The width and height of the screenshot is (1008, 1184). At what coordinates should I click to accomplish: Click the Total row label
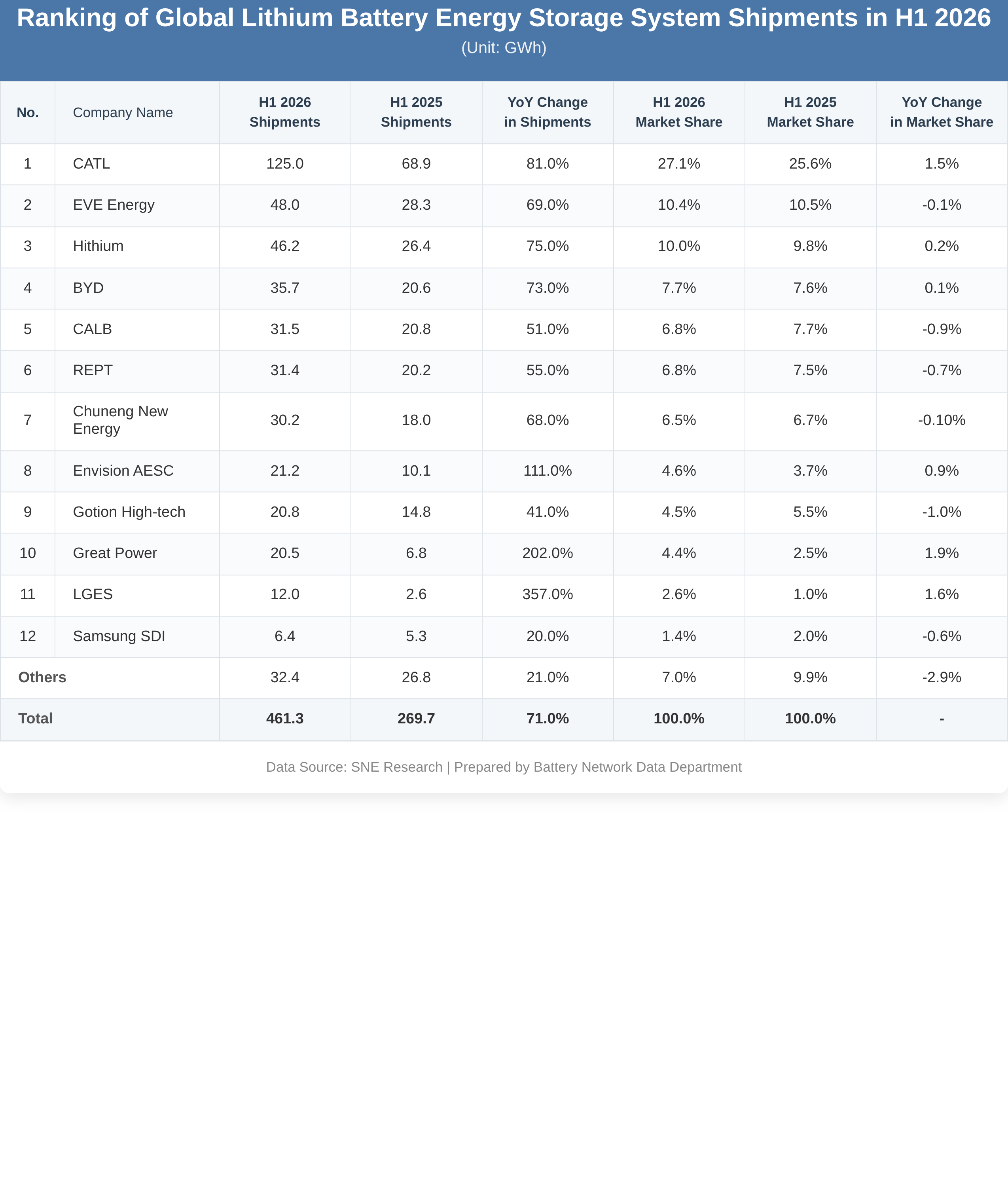coord(36,718)
